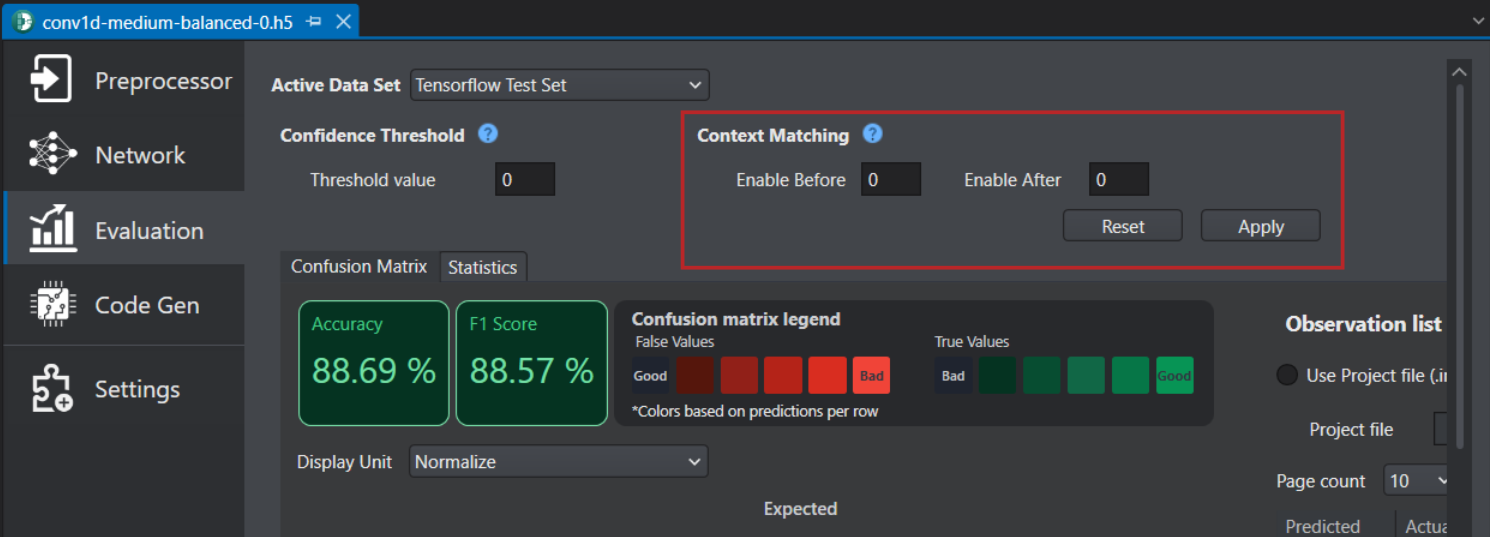
Task: Click the Threshold value input field
Action: 525,180
